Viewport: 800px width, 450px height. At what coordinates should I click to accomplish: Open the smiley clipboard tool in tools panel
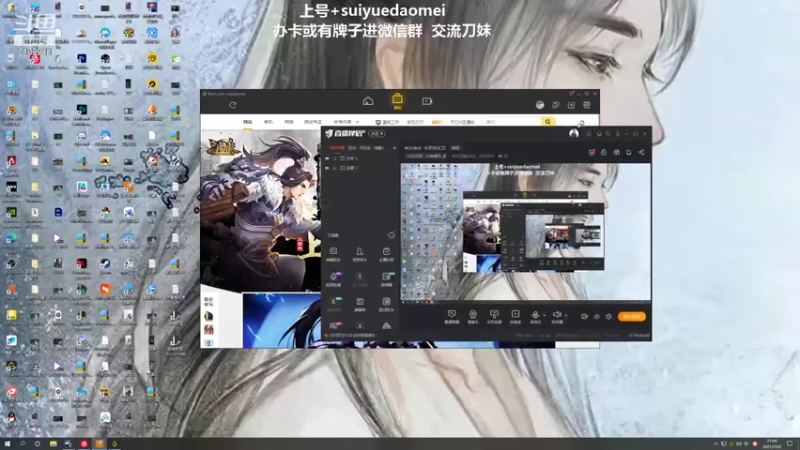click(x=386, y=254)
